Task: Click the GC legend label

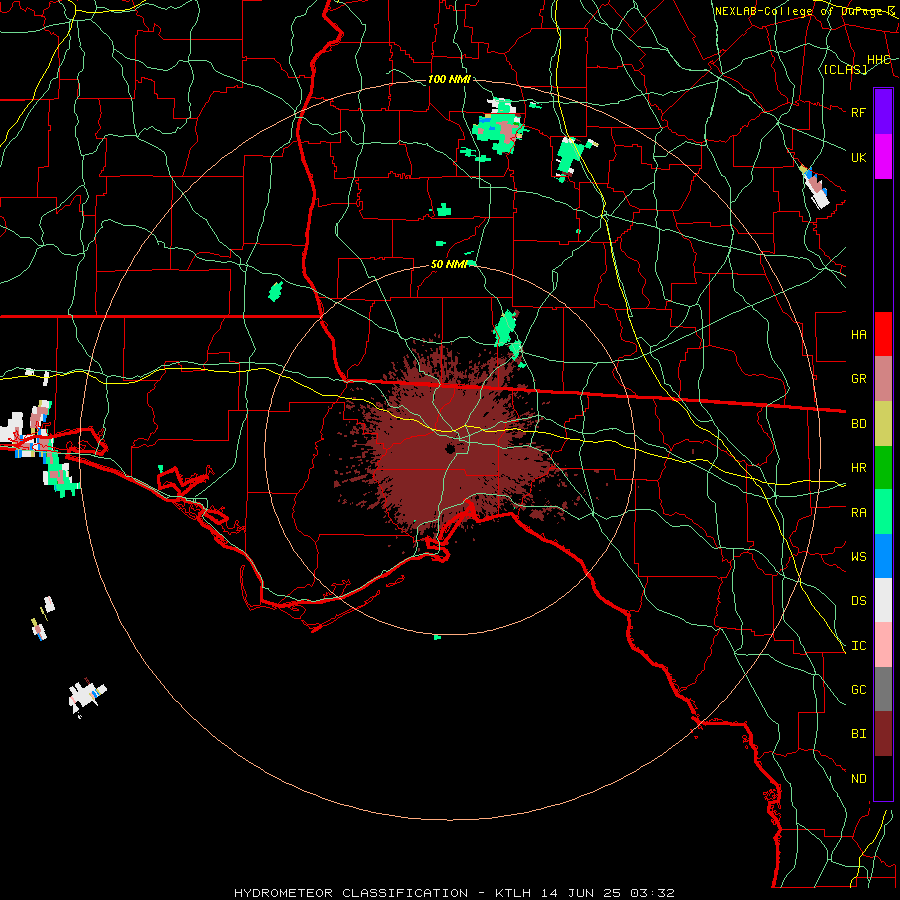Action: coord(859,690)
